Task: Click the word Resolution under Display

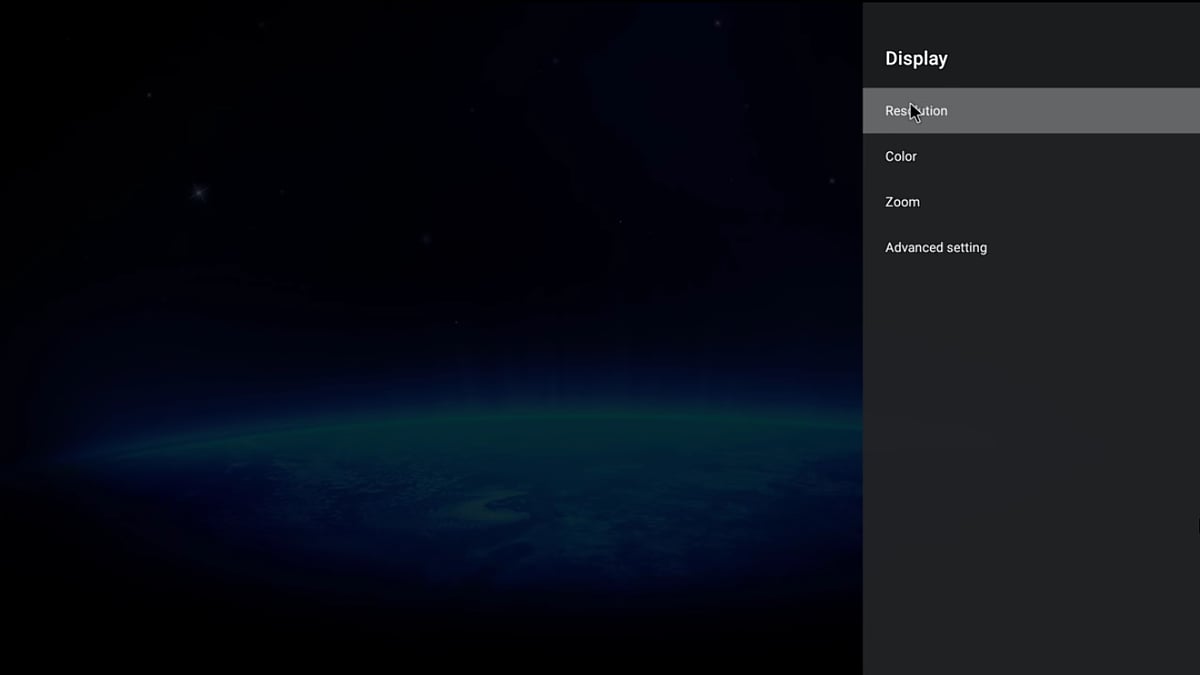Action: click(916, 111)
